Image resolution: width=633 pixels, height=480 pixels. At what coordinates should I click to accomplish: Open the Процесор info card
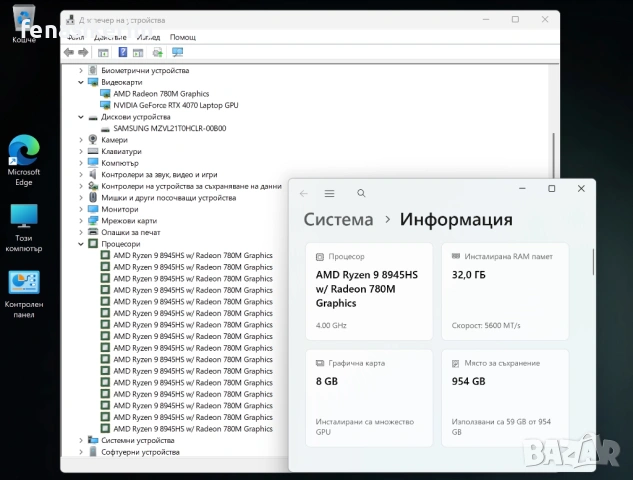pyautogui.click(x=369, y=291)
